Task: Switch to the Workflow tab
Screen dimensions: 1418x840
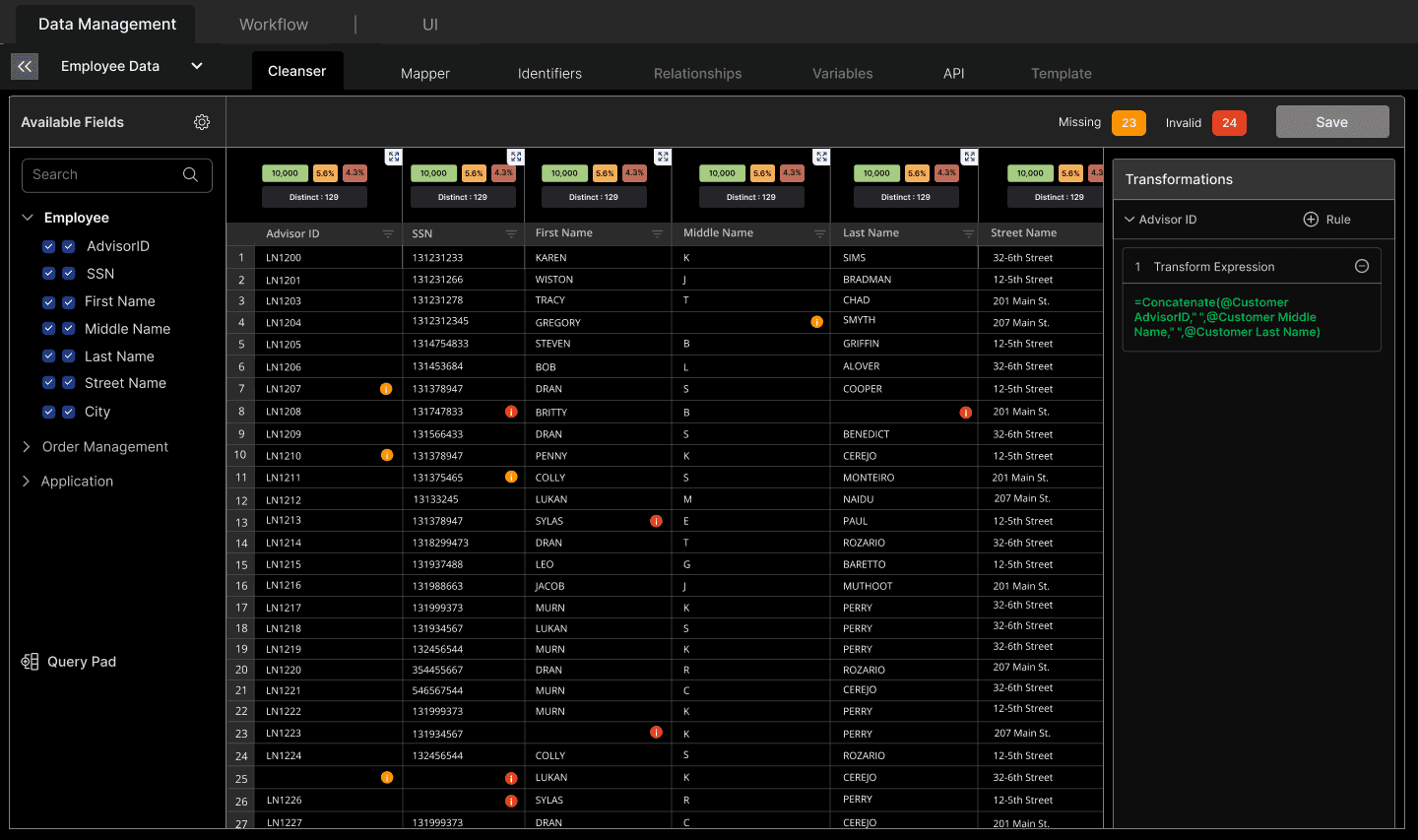Action: [x=274, y=25]
